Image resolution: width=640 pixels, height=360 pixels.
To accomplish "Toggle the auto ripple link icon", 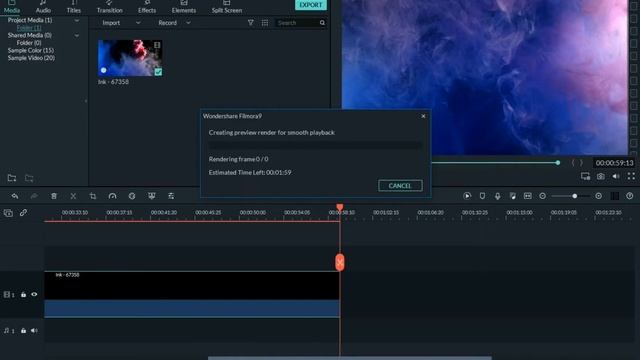I will click(x=23, y=213).
